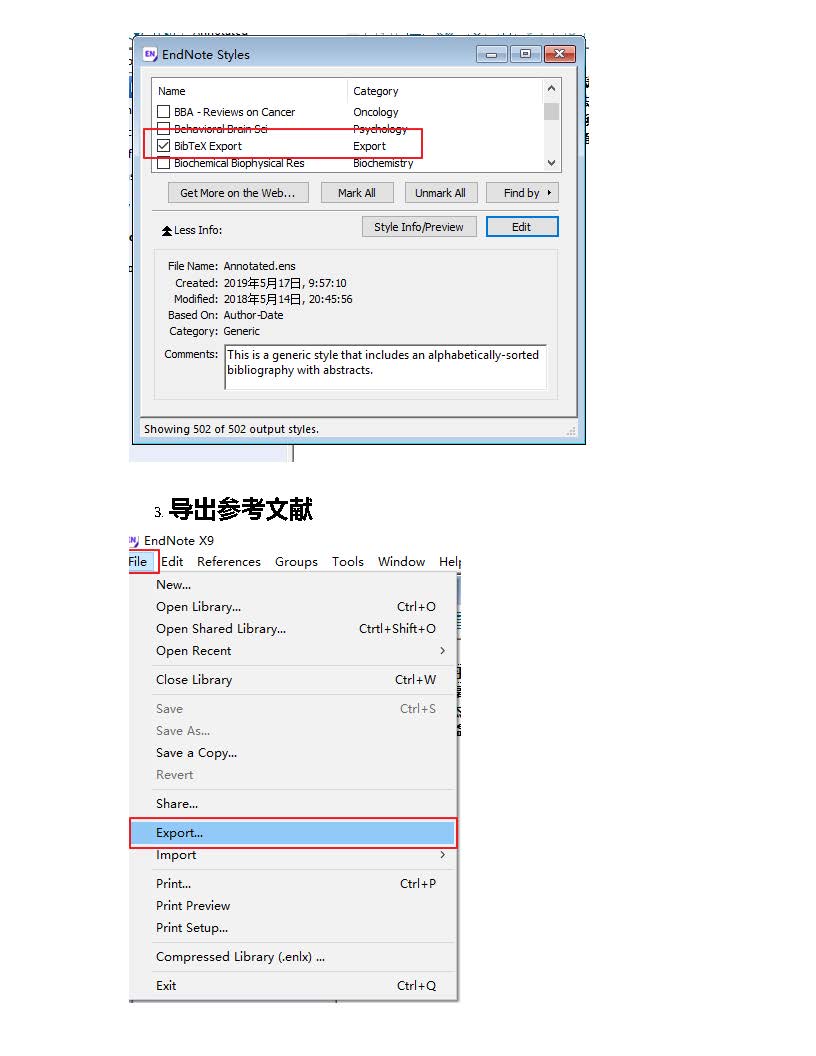Tick the Behavioral Brain Sci checkbox
This screenshot has height=1056, width=816.
[163, 128]
